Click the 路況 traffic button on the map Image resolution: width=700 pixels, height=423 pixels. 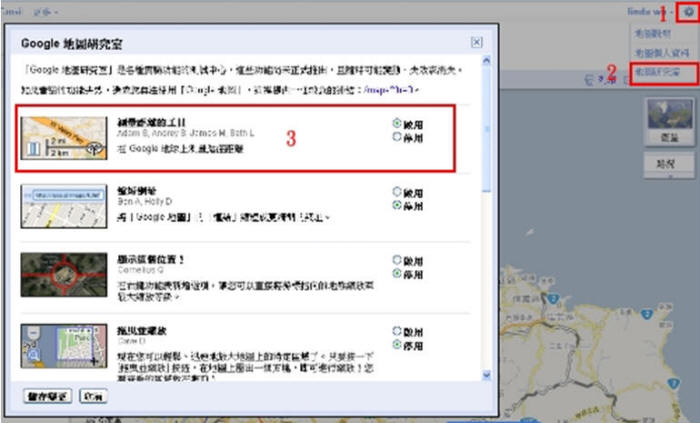669,164
